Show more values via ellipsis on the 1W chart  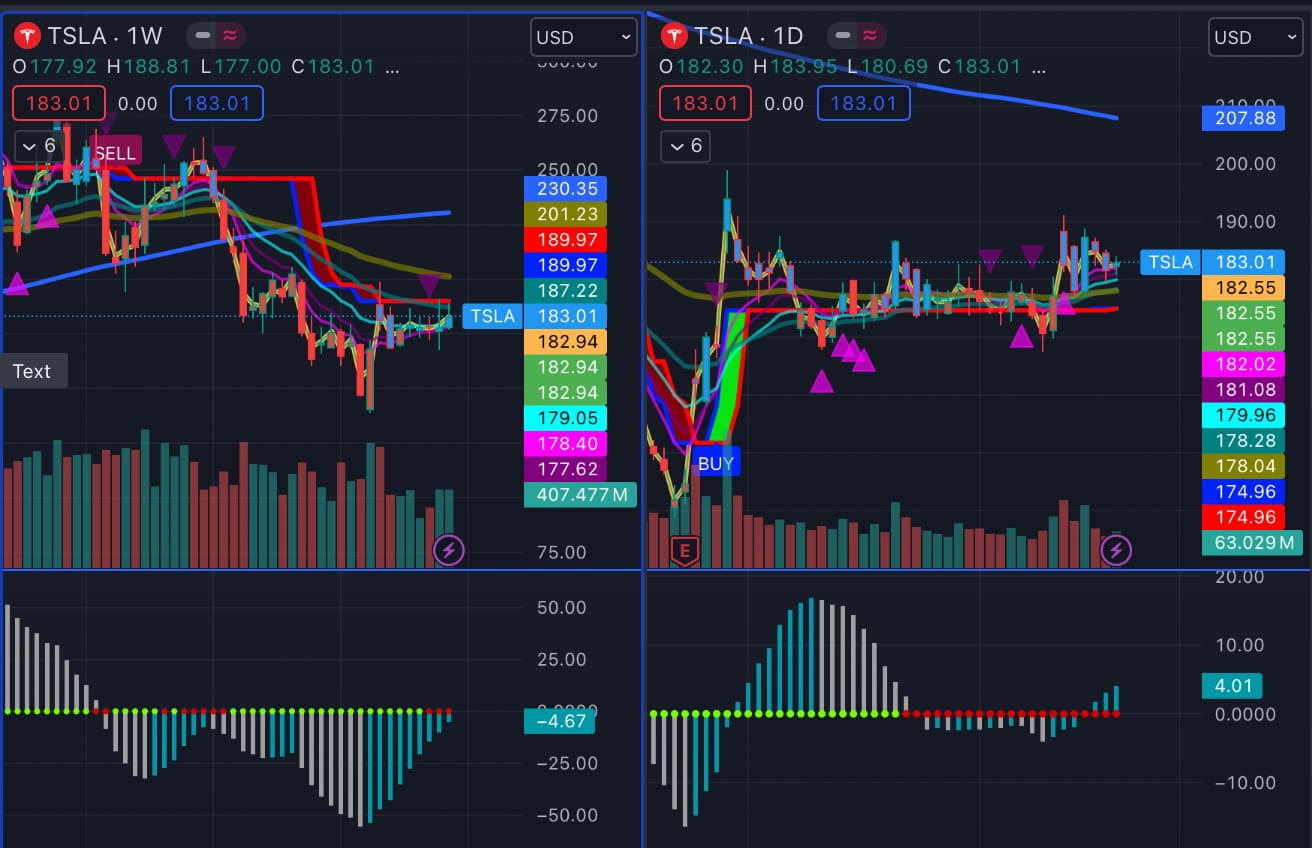tap(392, 67)
